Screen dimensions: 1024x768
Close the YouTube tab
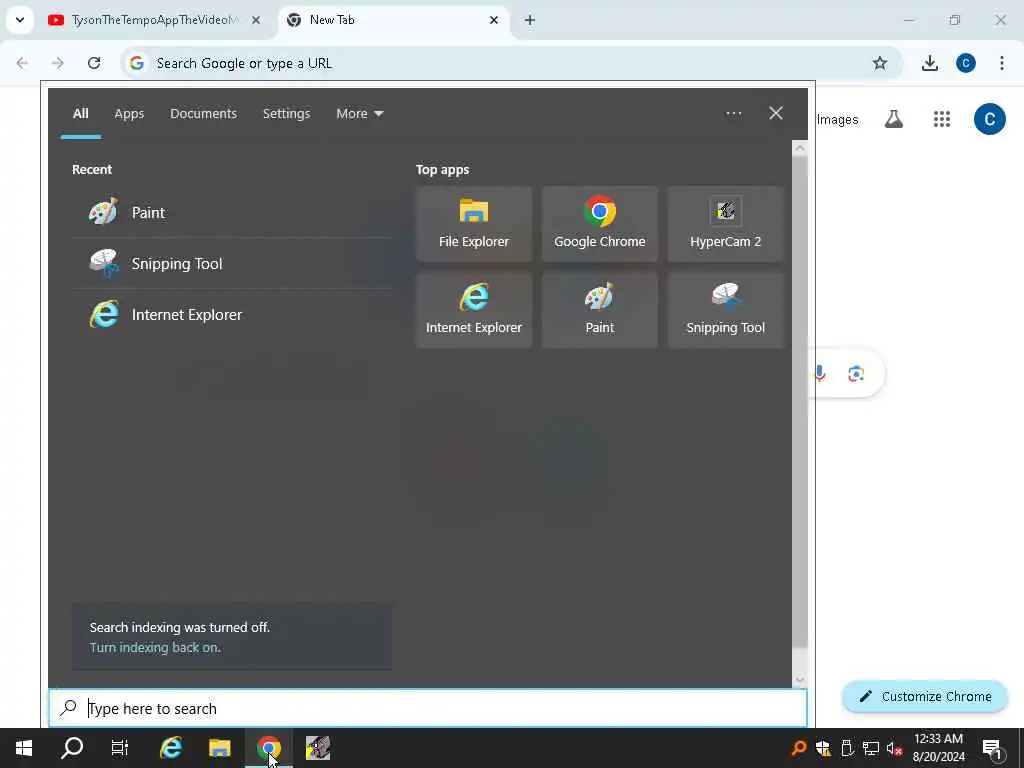[256, 20]
